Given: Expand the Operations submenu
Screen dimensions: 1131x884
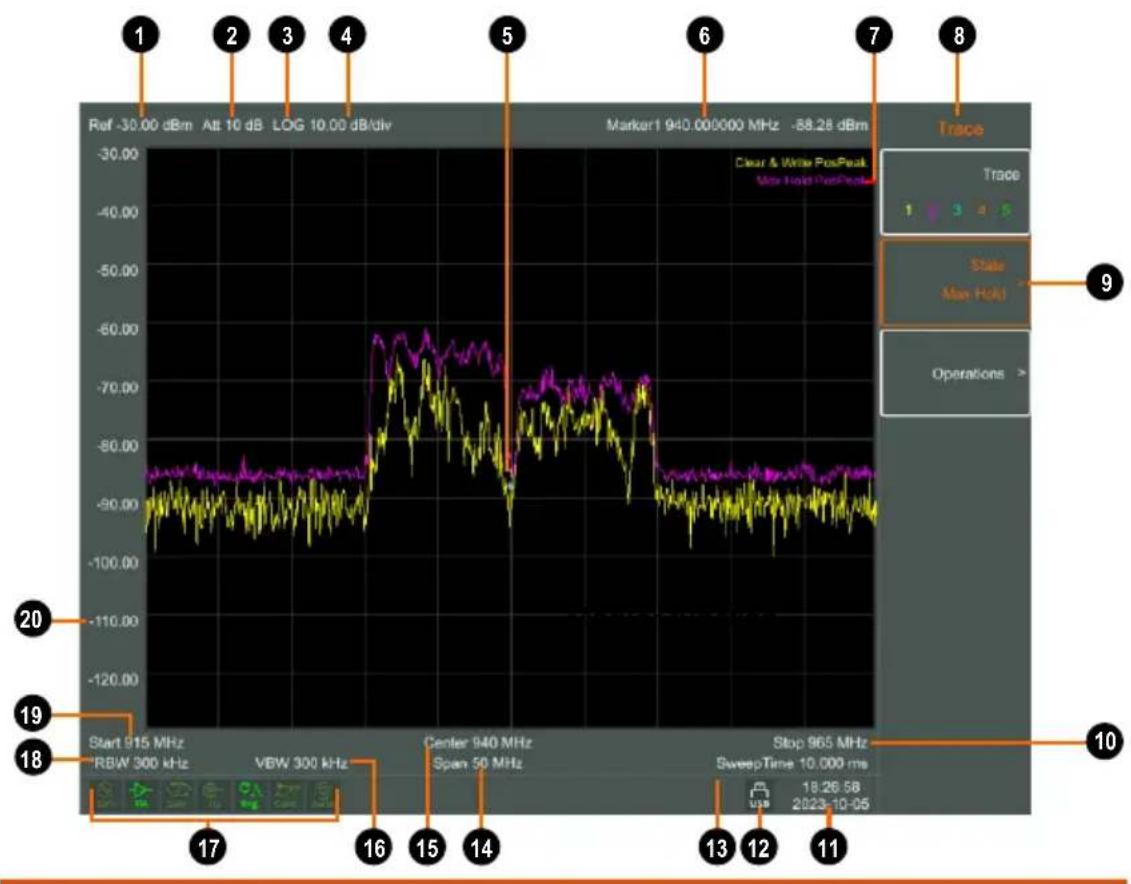Looking at the screenshot, I should click(955, 373).
